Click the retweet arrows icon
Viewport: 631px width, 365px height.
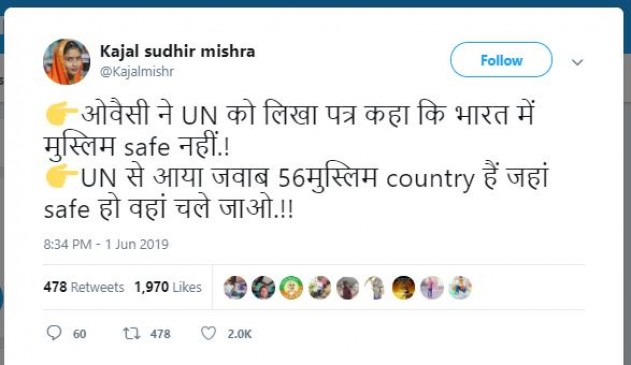pos(131,333)
